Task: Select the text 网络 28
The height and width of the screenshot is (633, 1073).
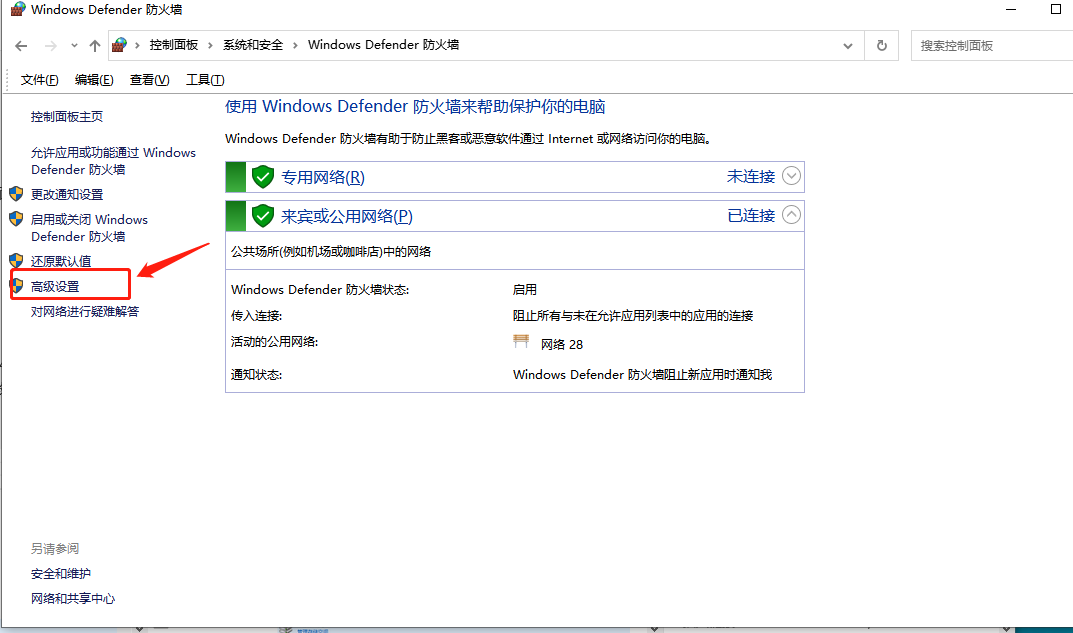Action: tap(562, 344)
